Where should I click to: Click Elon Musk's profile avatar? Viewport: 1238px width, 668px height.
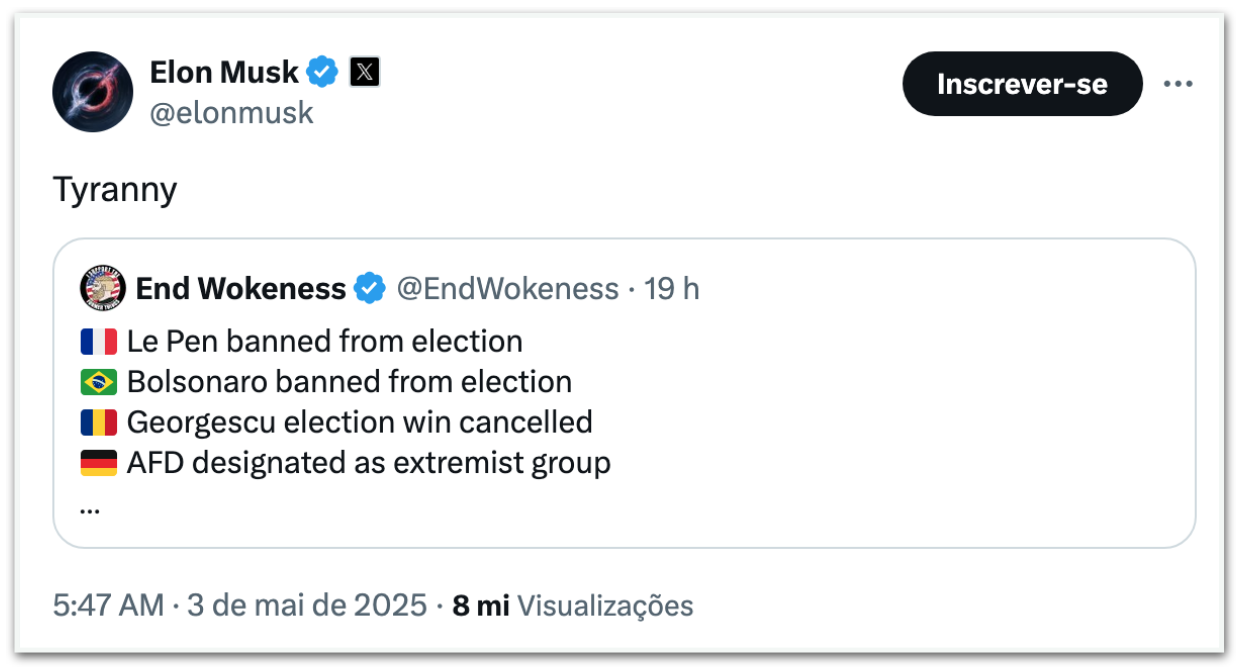[93, 92]
